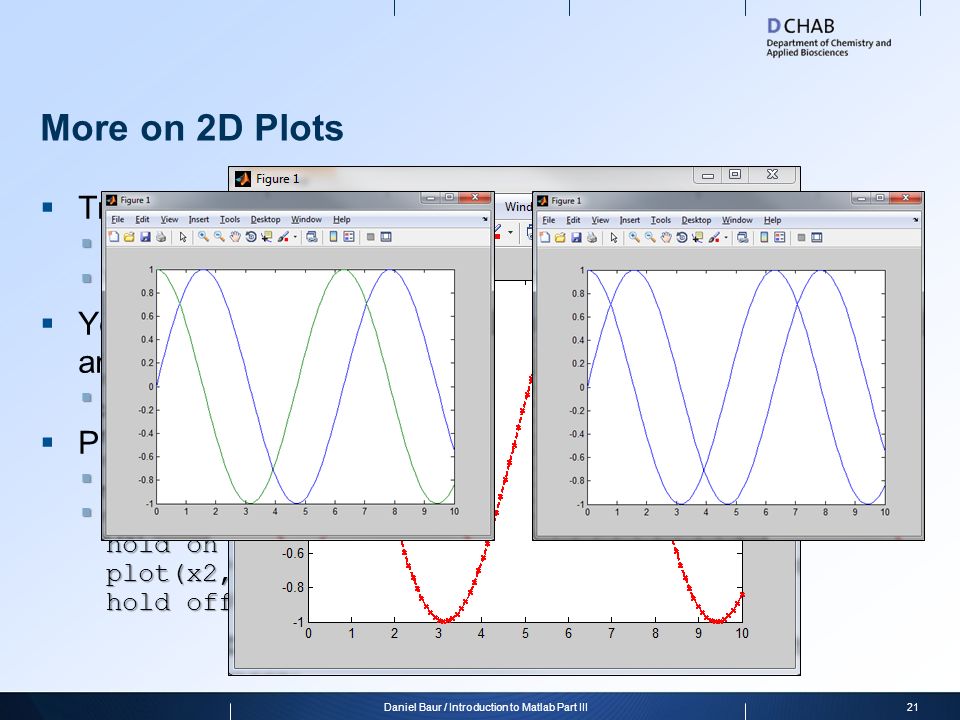Open Window menu in right Figure window
Screen dimensions: 960x720
pyautogui.click(x=737, y=220)
